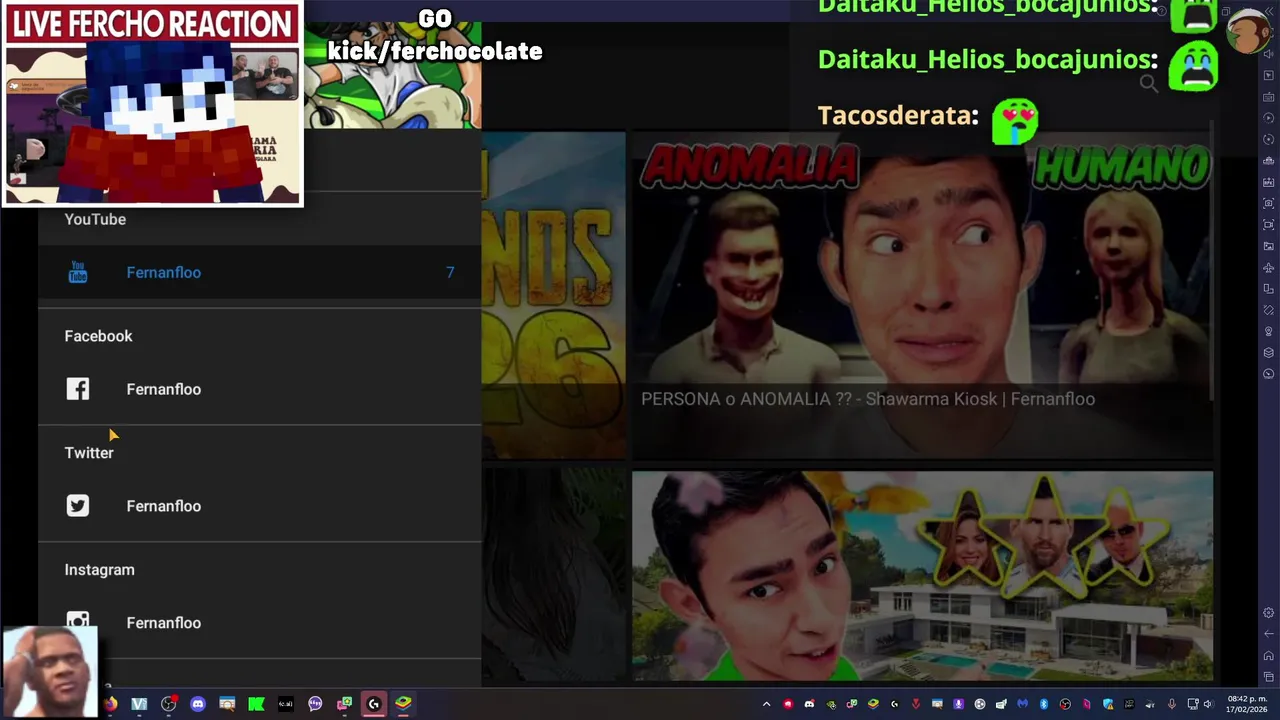Open the network icon in the system tray

tap(1193, 704)
